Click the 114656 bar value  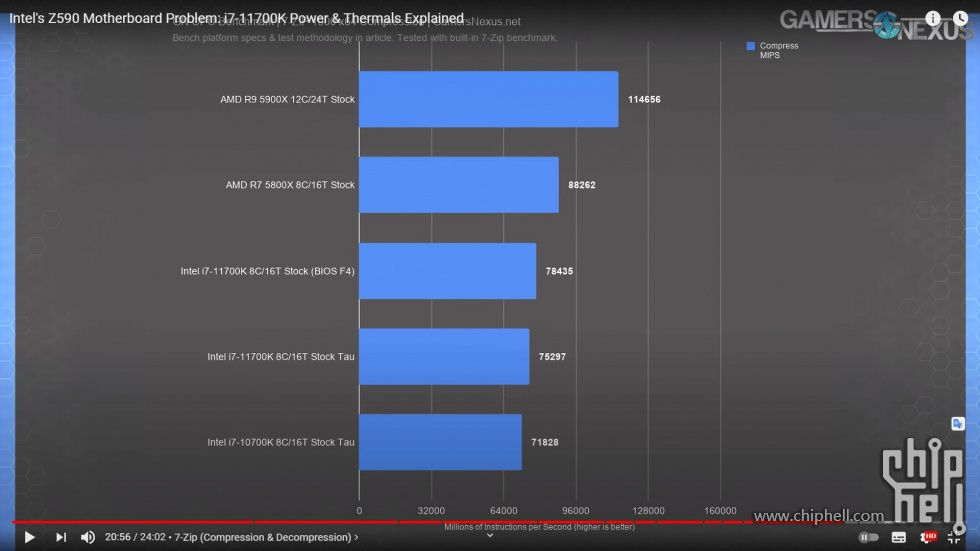[x=644, y=99]
